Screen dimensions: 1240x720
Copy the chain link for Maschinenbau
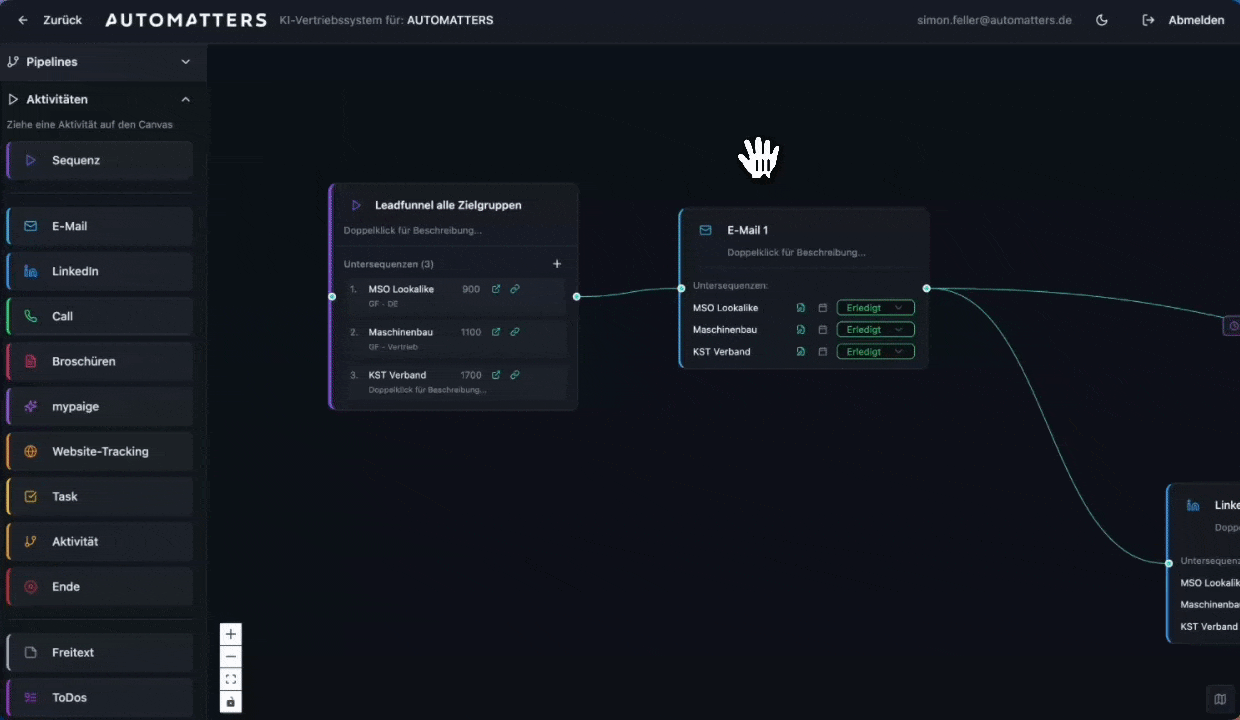515,332
